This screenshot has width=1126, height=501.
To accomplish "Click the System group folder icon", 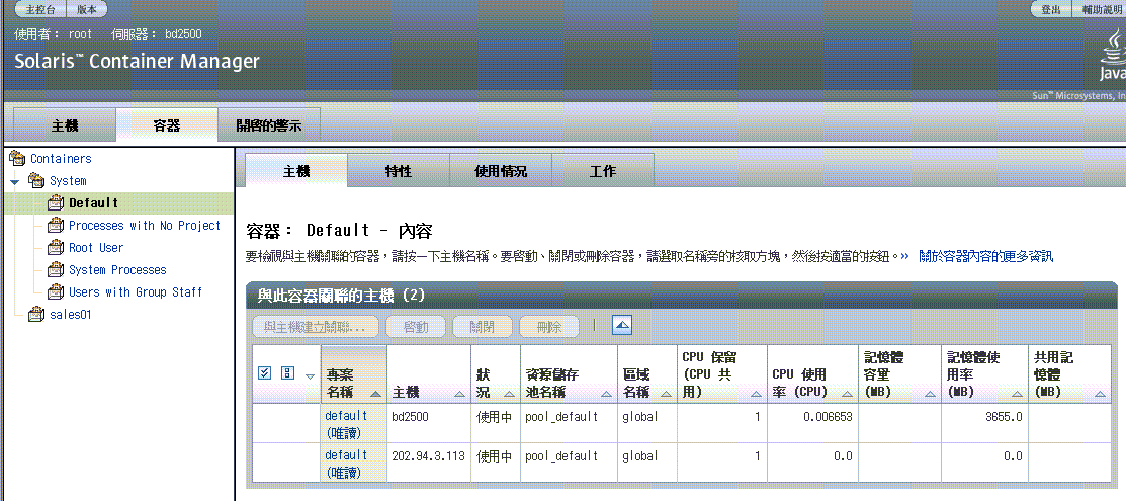I will tap(36, 180).
